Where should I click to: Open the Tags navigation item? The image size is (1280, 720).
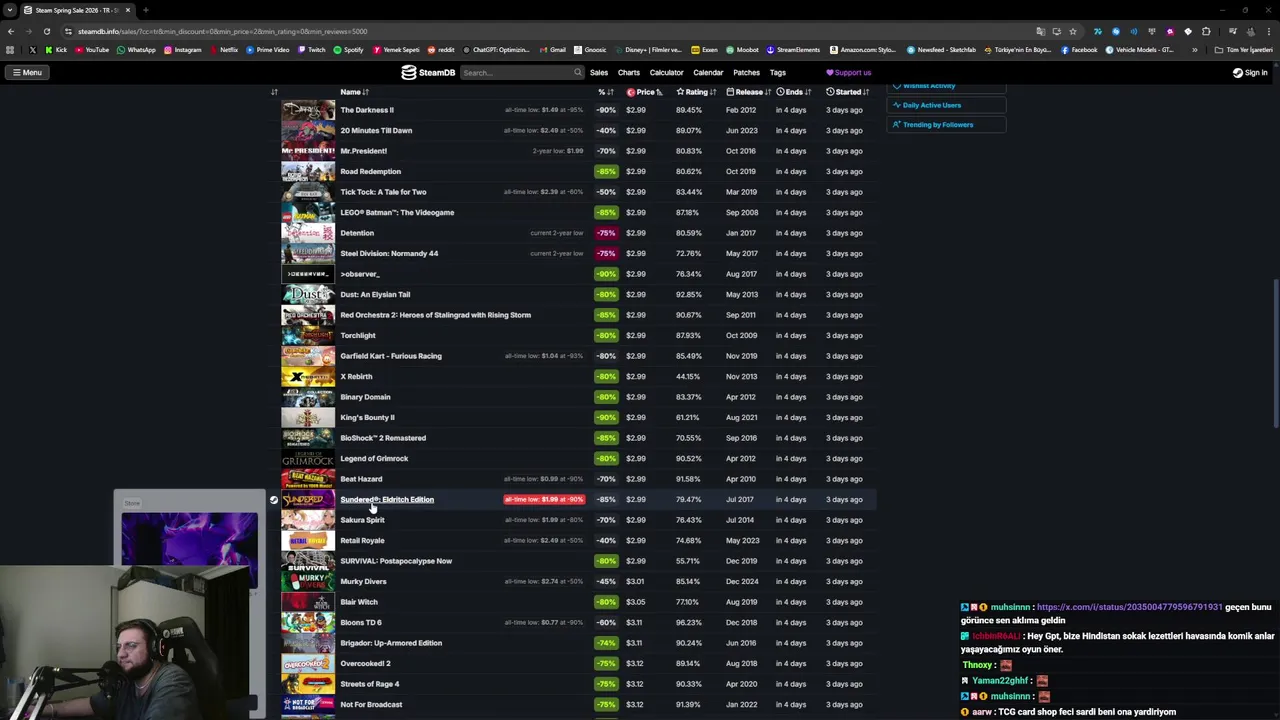point(777,72)
